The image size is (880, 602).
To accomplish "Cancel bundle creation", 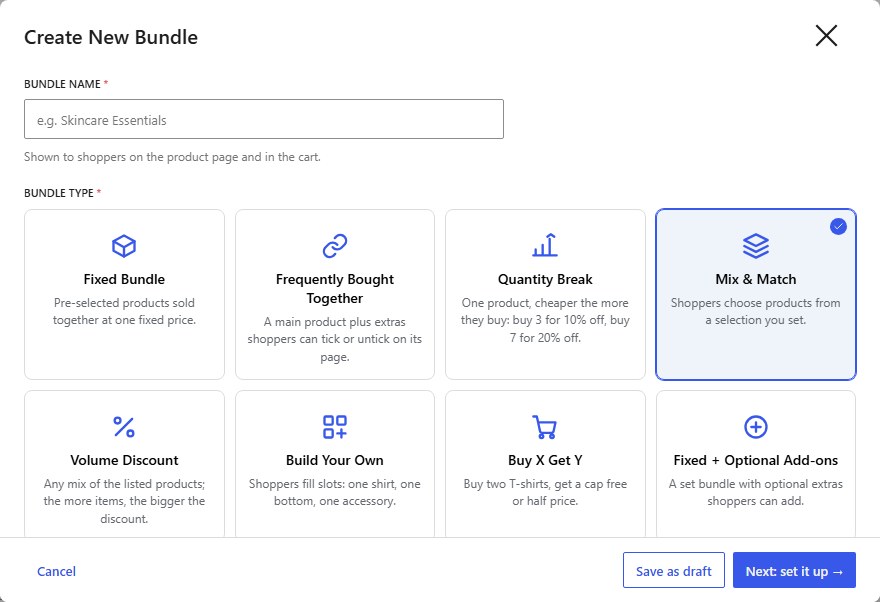I will (56, 571).
